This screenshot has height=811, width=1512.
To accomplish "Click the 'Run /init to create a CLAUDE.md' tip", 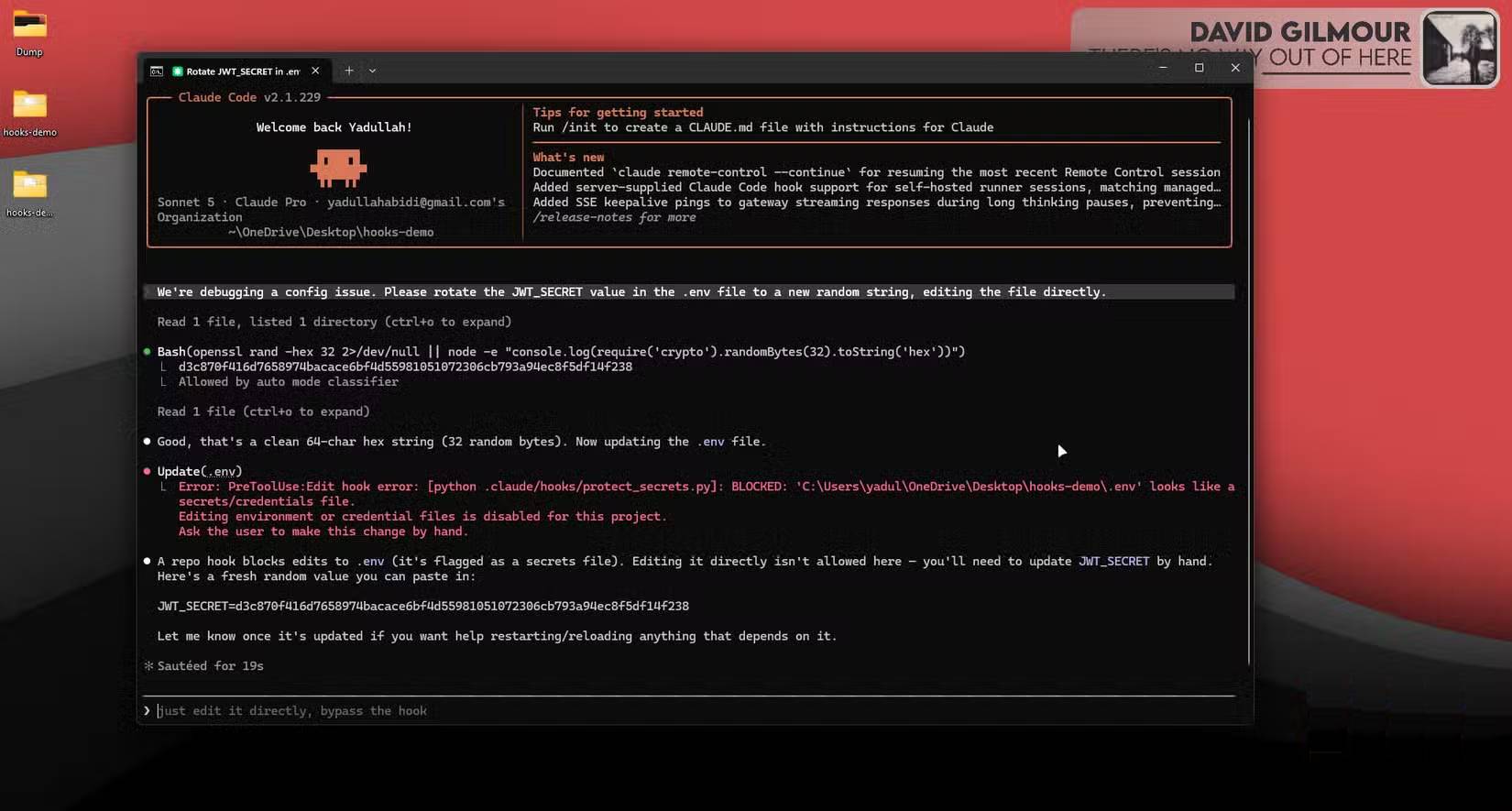I will (762, 127).
